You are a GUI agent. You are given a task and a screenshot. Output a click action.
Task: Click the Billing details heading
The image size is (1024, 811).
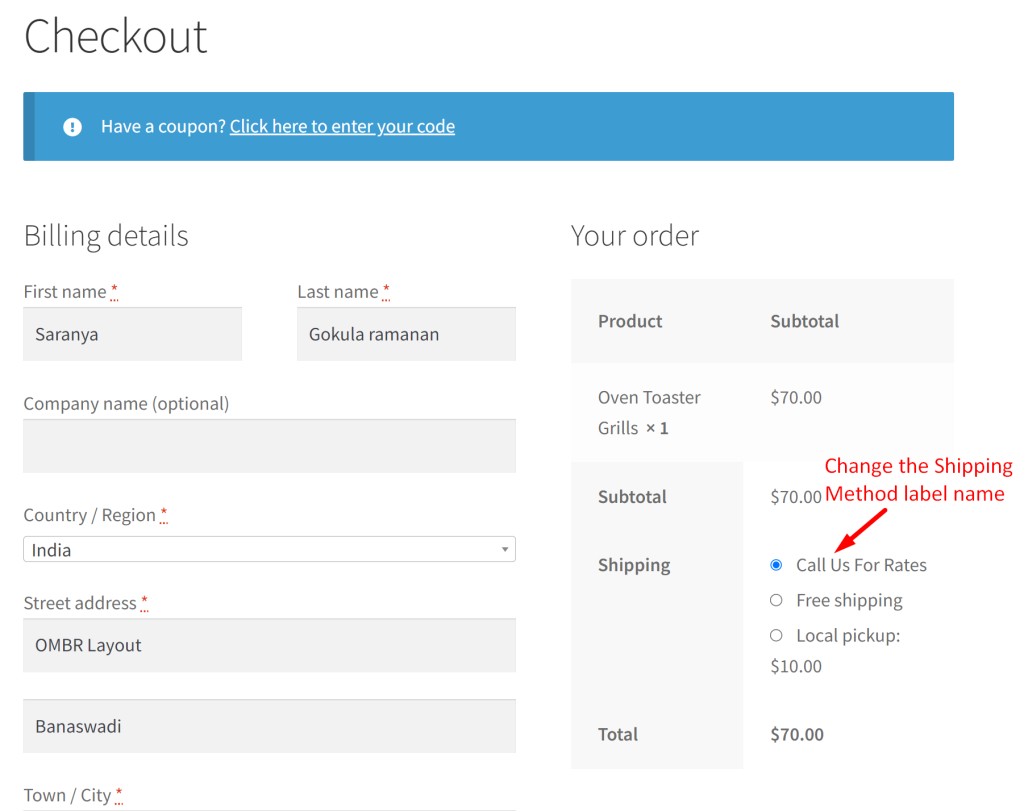pos(106,236)
